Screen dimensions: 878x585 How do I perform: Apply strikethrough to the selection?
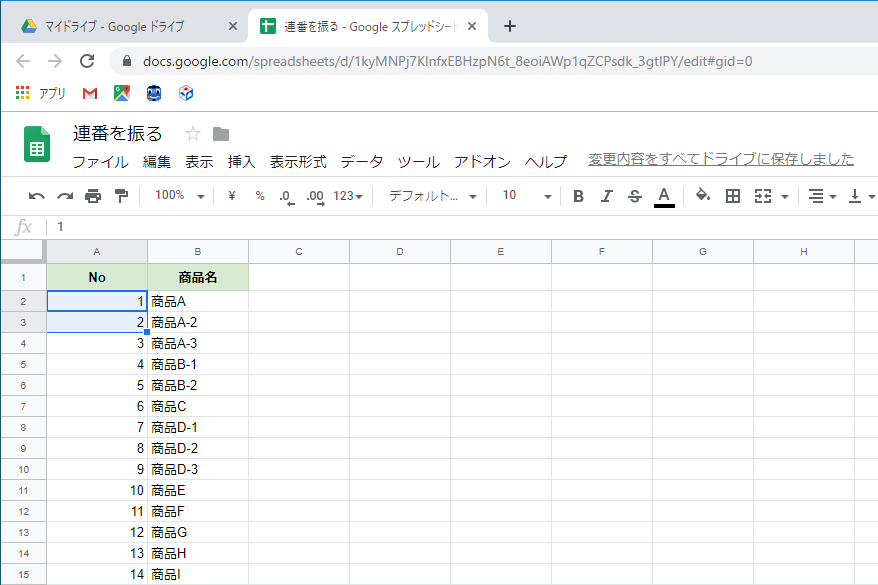[633, 196]
